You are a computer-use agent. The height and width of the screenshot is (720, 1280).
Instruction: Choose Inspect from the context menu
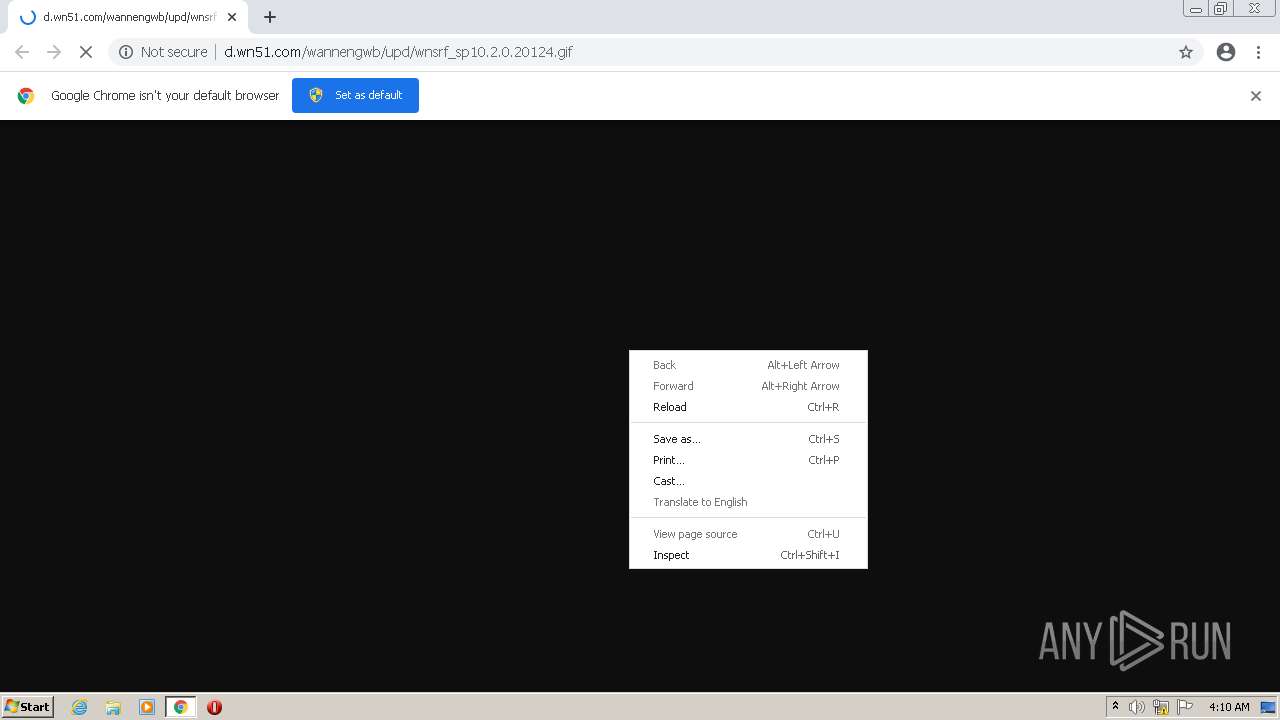coord(748,555)
